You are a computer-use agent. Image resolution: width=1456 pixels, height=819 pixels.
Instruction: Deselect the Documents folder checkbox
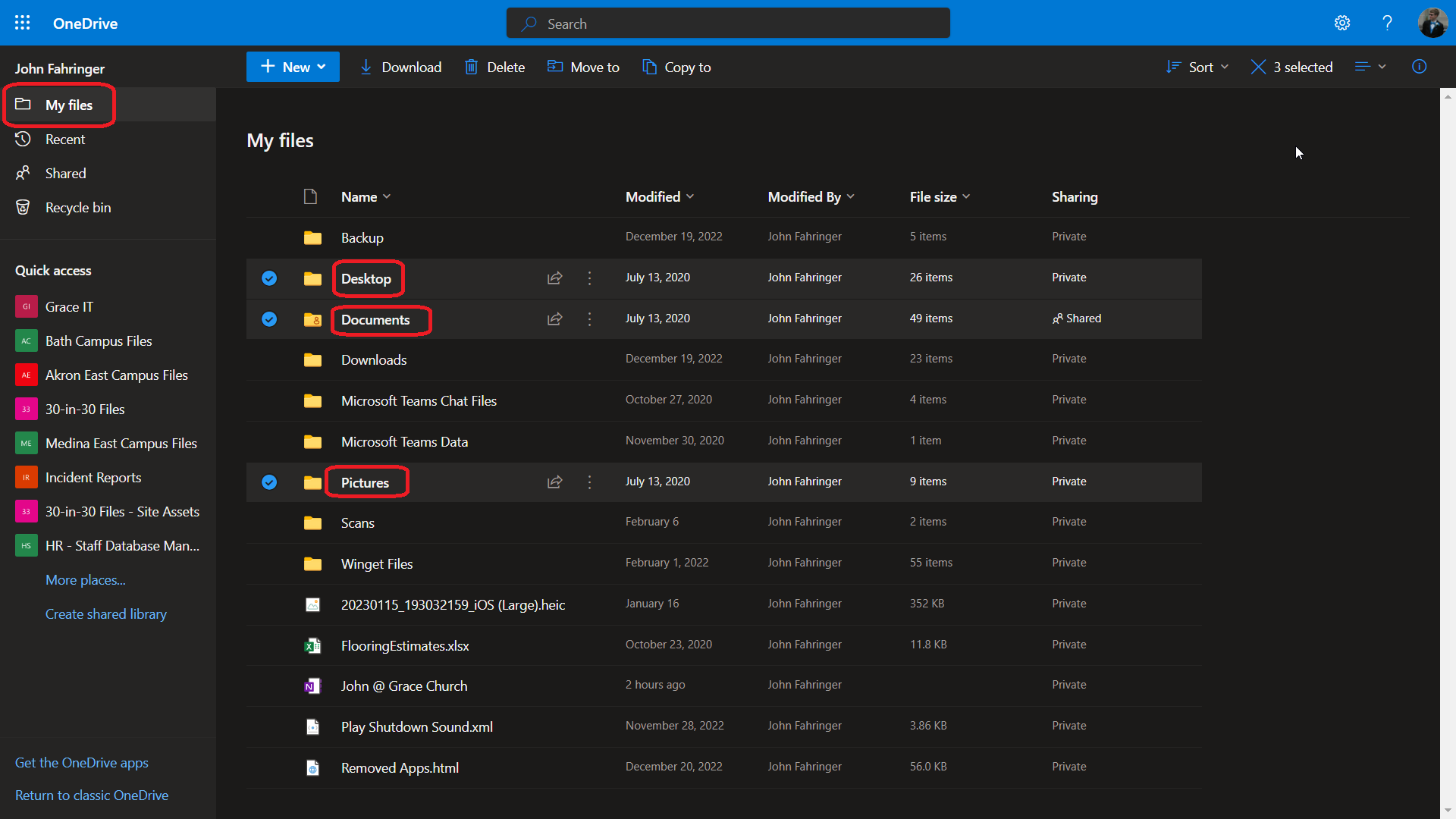[269, 319]
